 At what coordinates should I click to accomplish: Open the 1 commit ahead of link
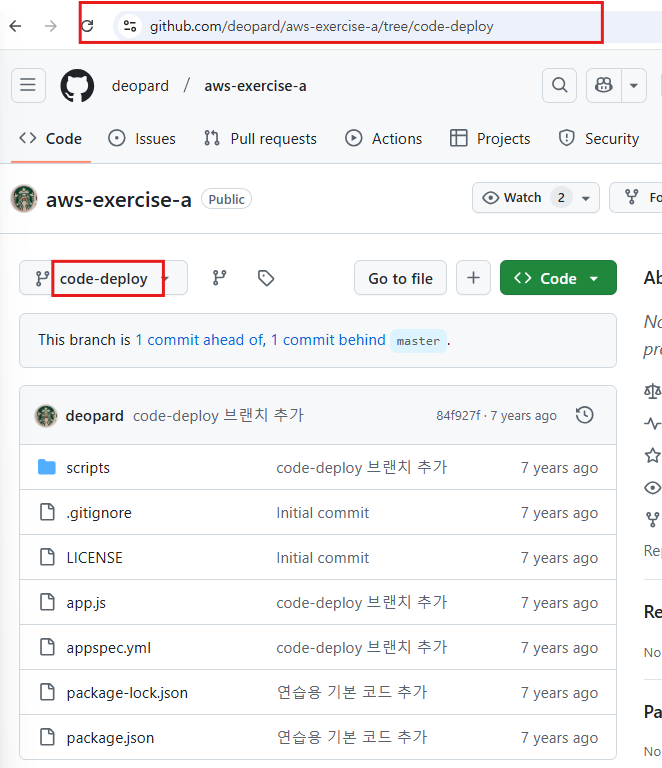point(199,340)
